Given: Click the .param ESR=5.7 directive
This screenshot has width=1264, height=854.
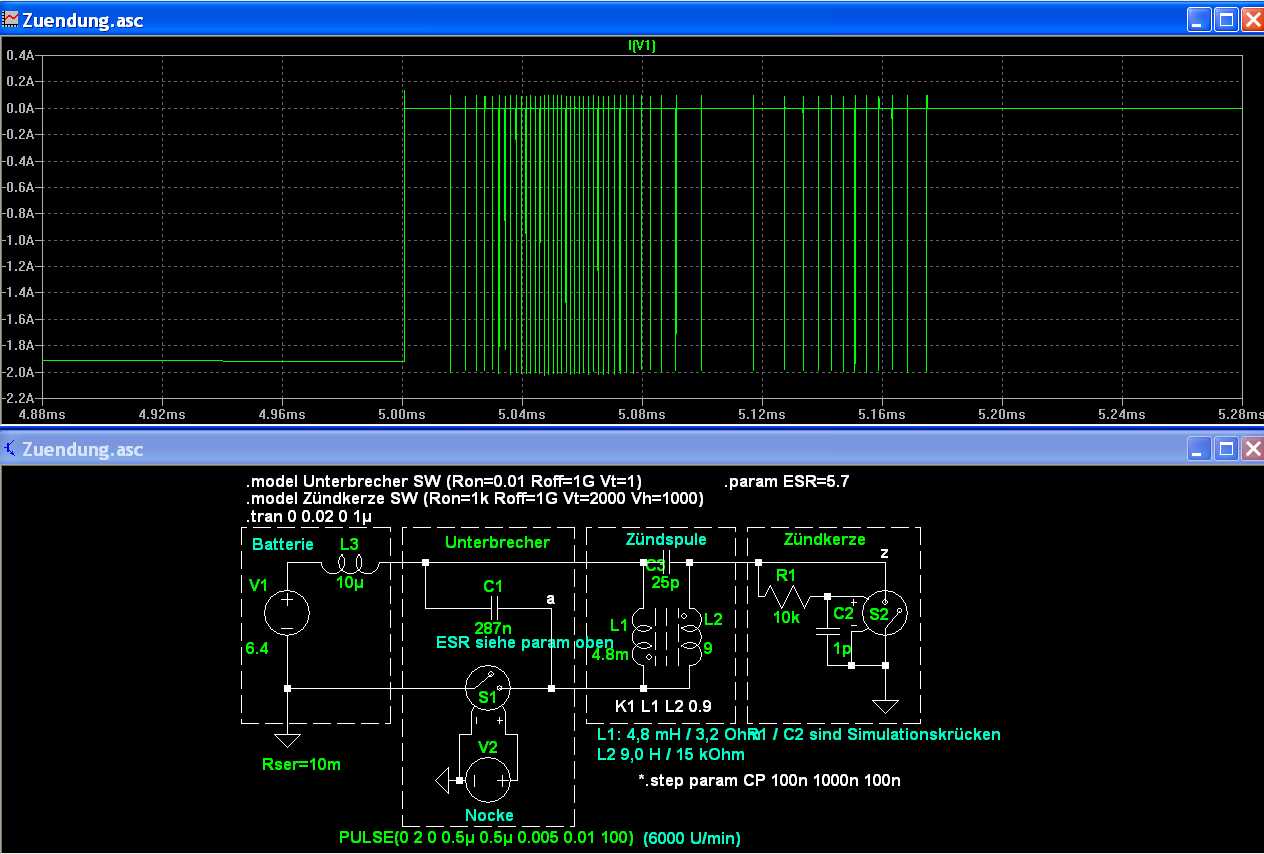Looking at the screenshot, I should tap(787, 481).
